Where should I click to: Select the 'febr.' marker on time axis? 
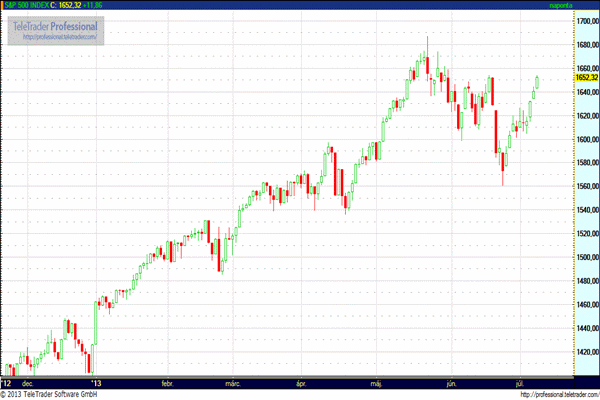pos(168,383)
